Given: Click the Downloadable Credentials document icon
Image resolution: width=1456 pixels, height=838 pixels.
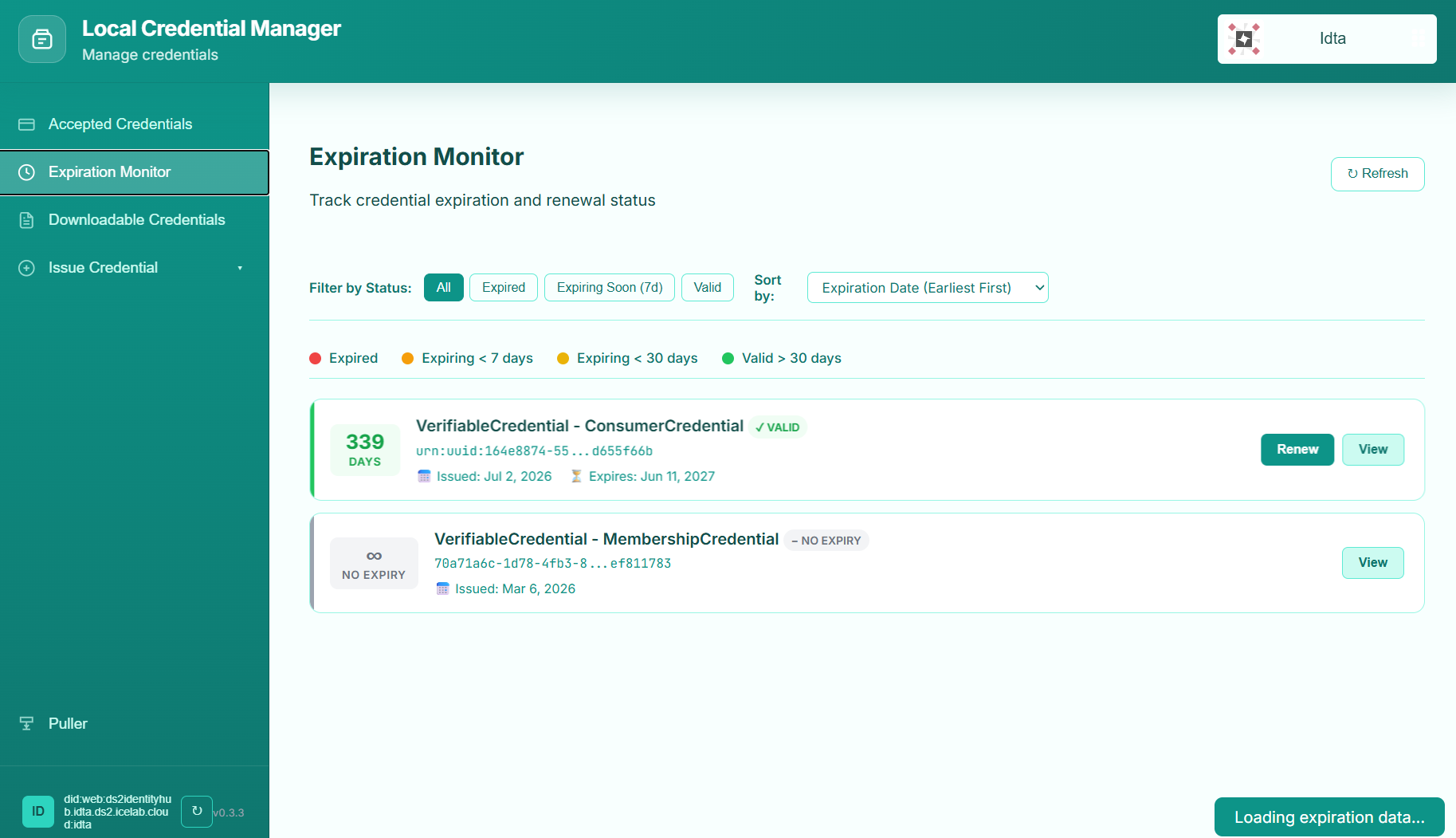Looking at the screenshot, I should click(26, 220).
